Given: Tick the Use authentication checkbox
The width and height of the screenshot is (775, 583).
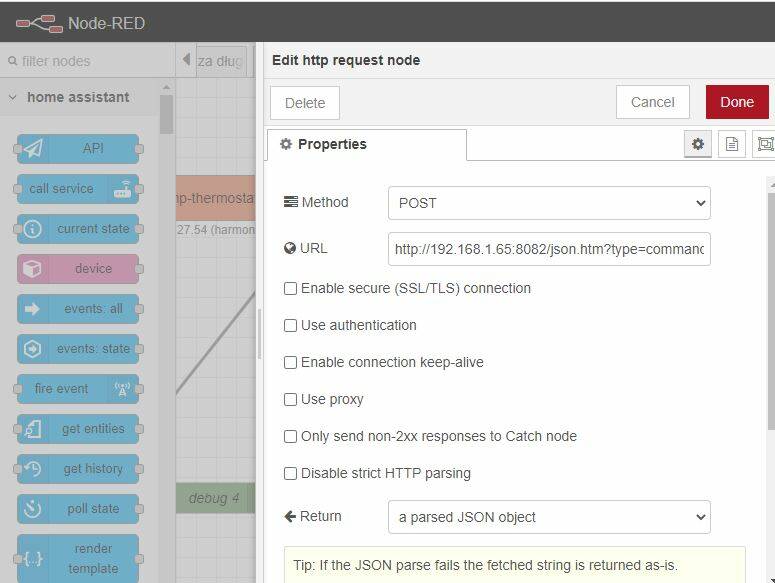Looking at the screenshot, I should [290, 326].
